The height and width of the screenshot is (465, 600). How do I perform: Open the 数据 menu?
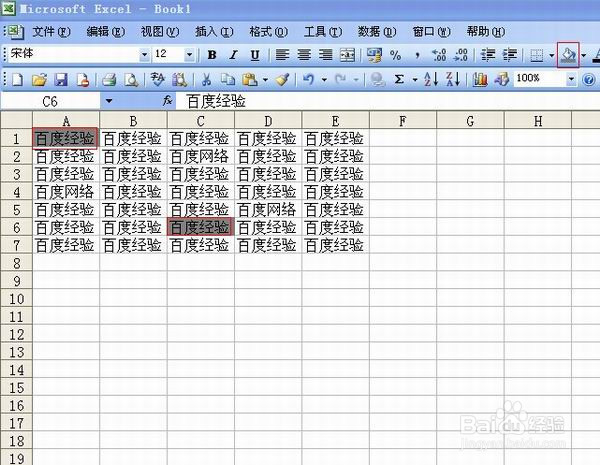point(377,31)
